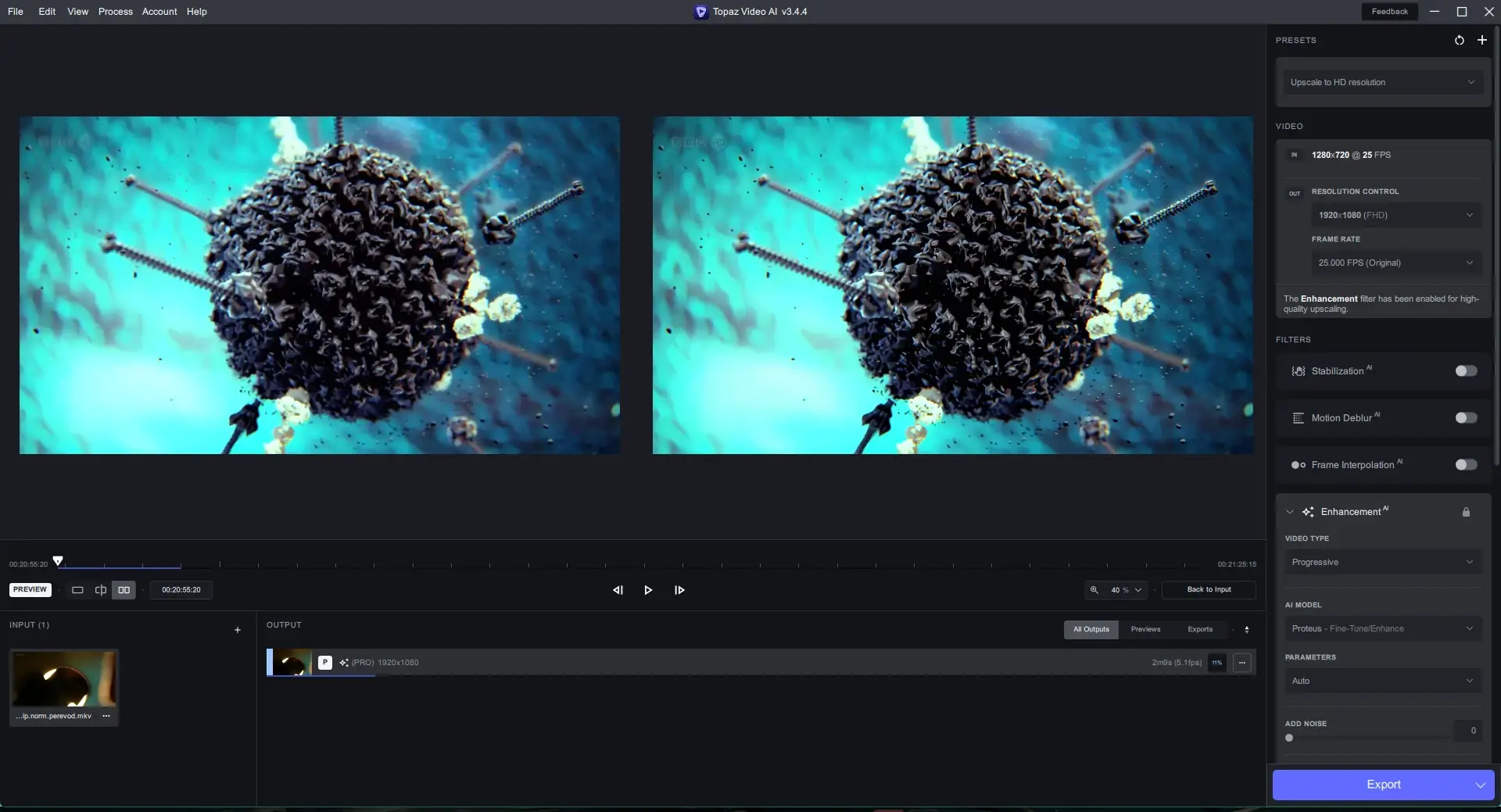Open the Process menu
Image resolution: width=1501 pixels, height=812 pixels.
click(115, 12)
